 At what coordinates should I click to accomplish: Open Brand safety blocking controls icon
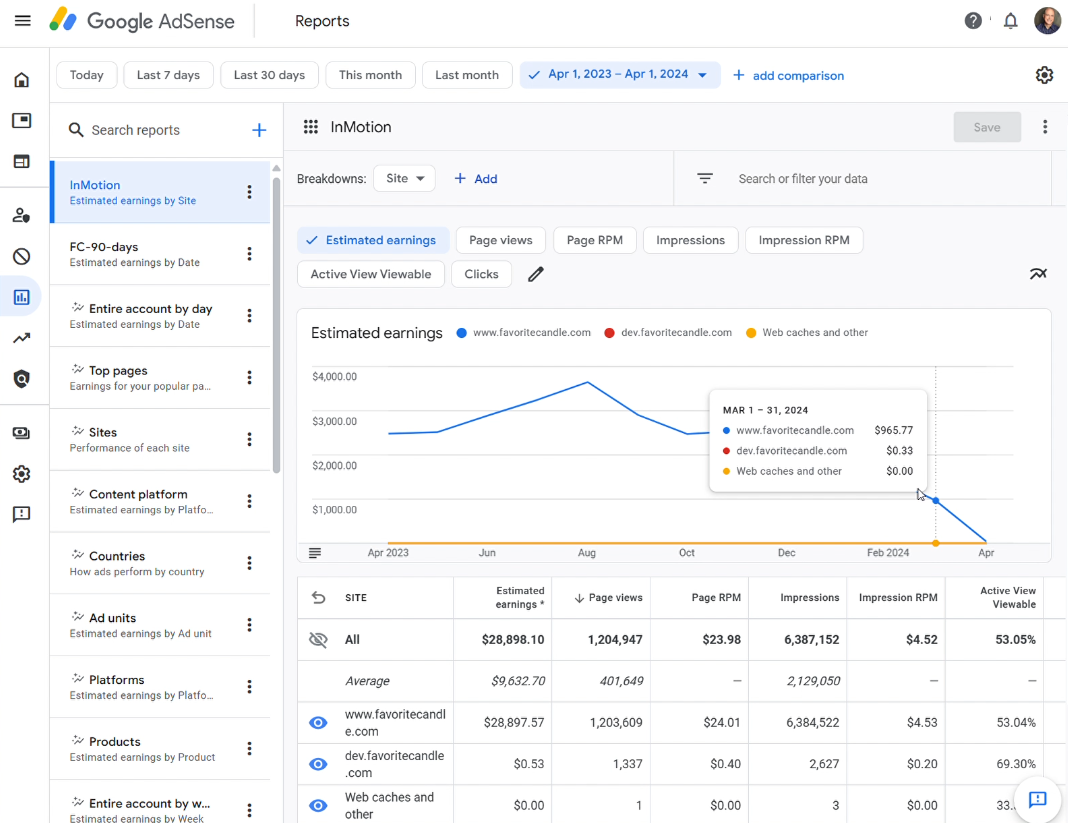pyautogui.click(x=22, y=256)
